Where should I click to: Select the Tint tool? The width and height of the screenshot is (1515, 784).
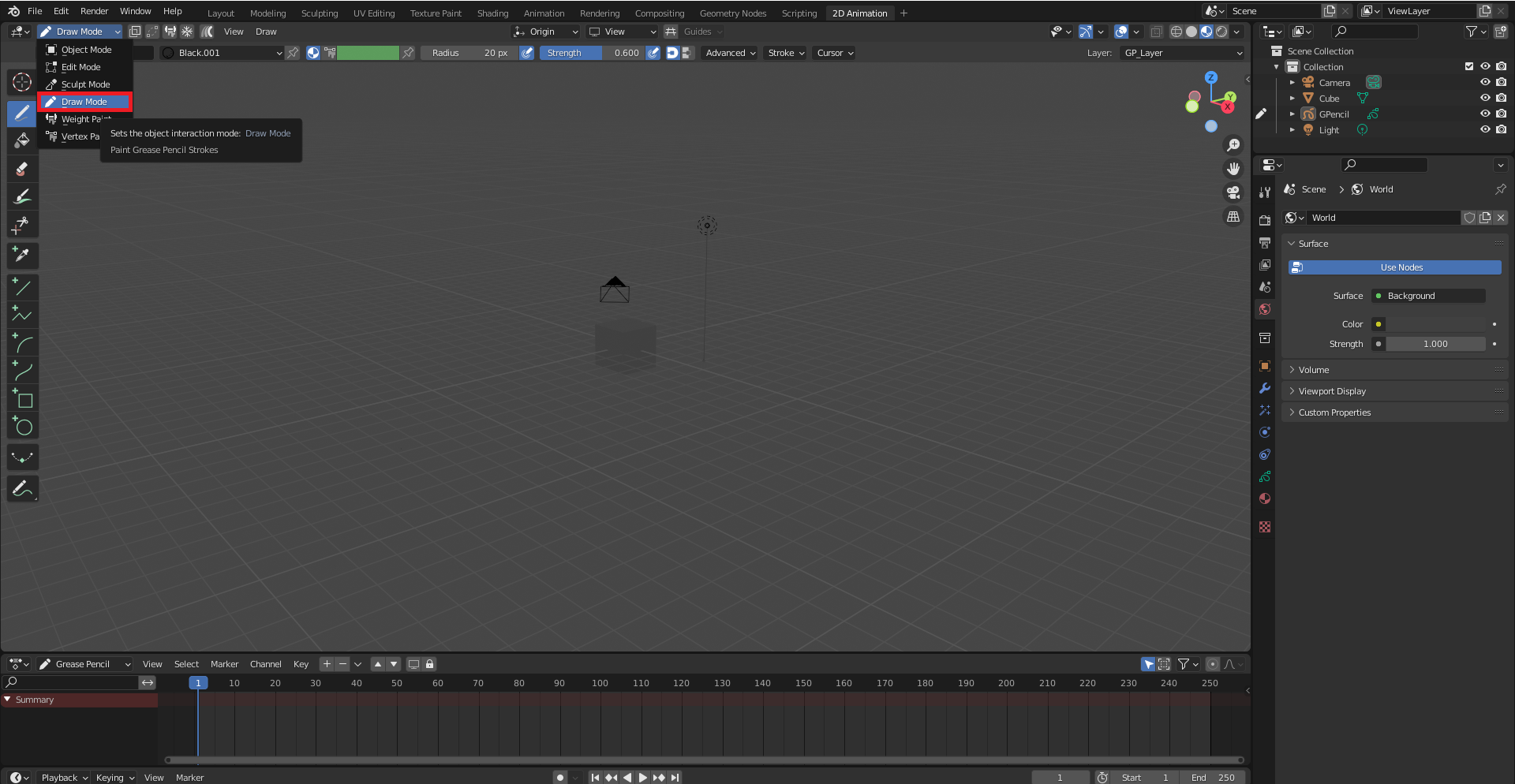click(22, 196)
